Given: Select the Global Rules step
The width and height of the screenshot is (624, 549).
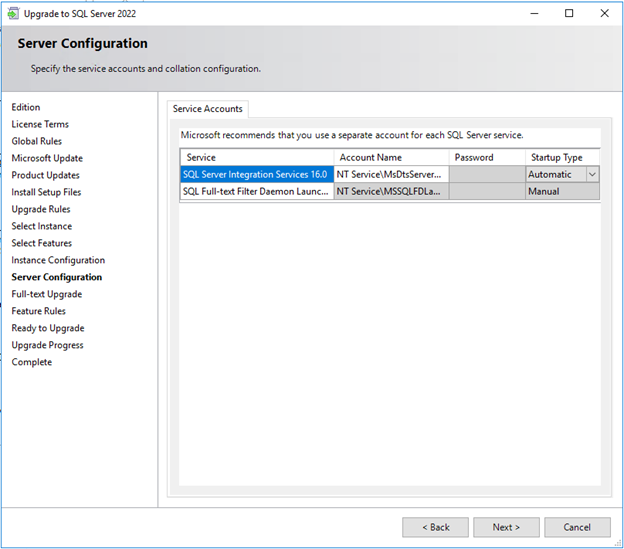Looking at the screenshot, I should coord(37,141).
